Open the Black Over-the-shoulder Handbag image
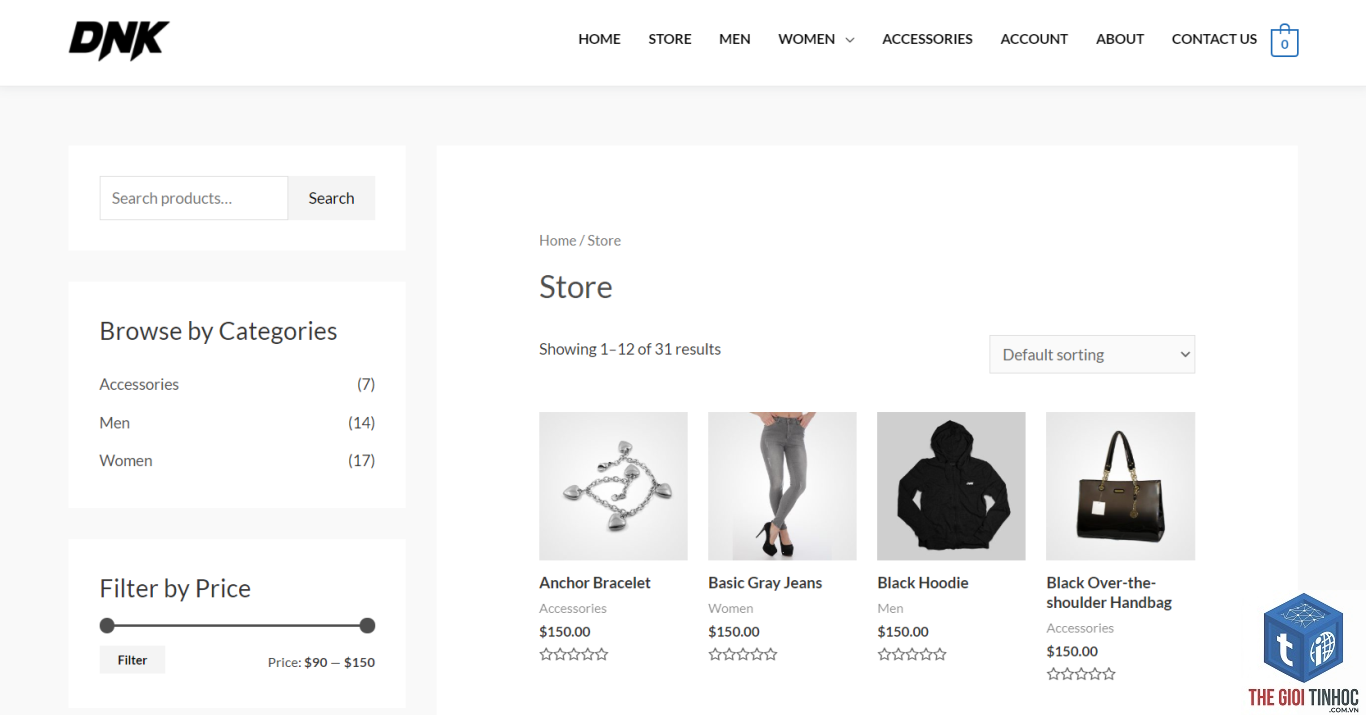1366x715 pixels. [1120, 486]
